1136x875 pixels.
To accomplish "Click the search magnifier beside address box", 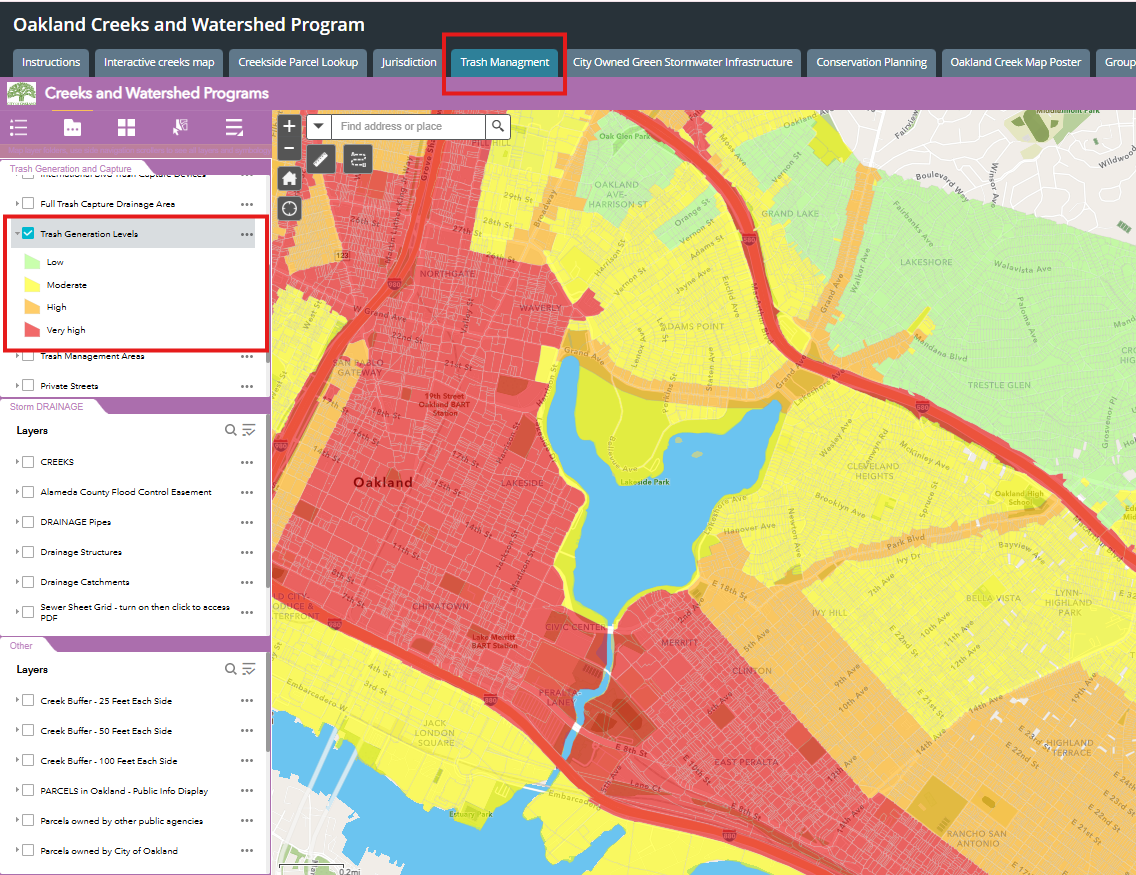I will pos(497,127).
